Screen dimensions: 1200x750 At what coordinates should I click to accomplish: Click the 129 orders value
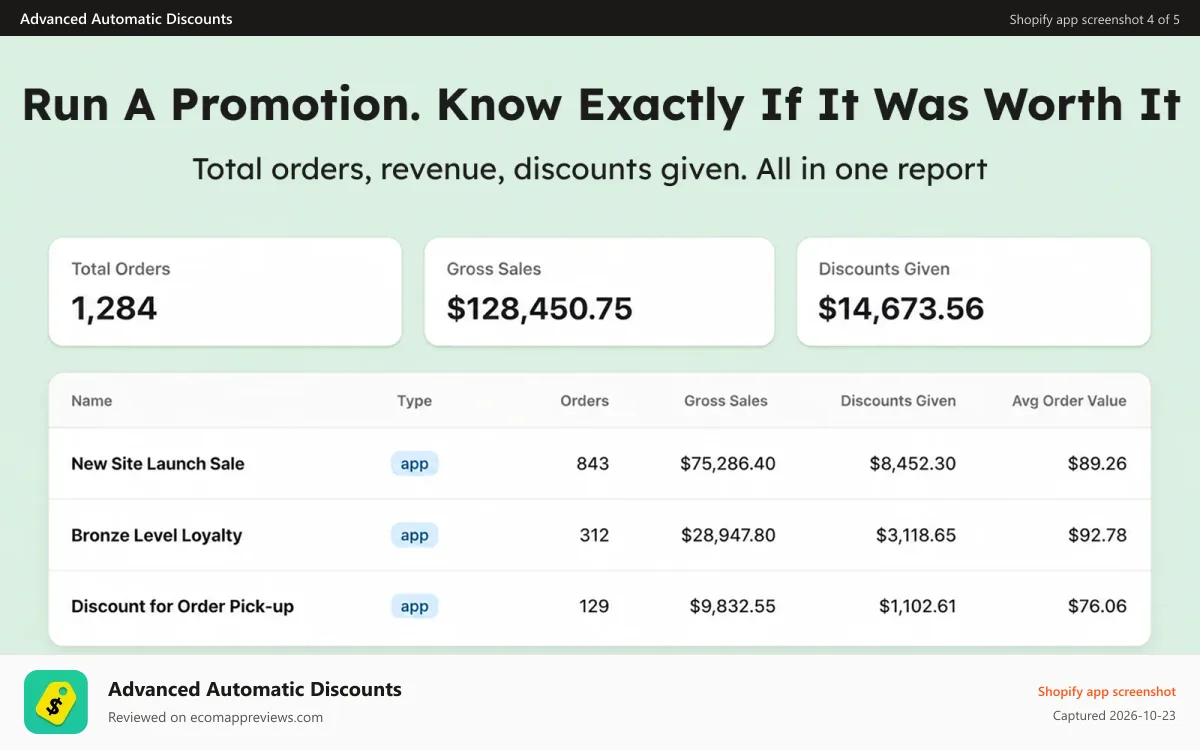click(594, 606)
